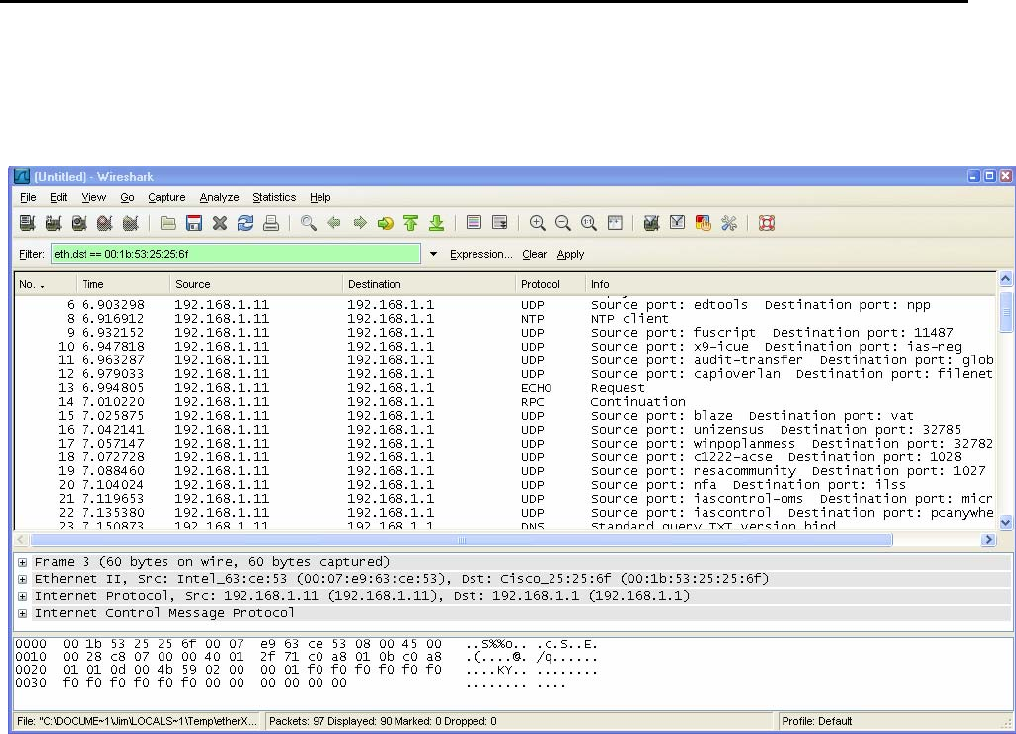Expand the Frame 3 tree node
This screenshot has height=734, width=1016.
[x=23, y=562]
